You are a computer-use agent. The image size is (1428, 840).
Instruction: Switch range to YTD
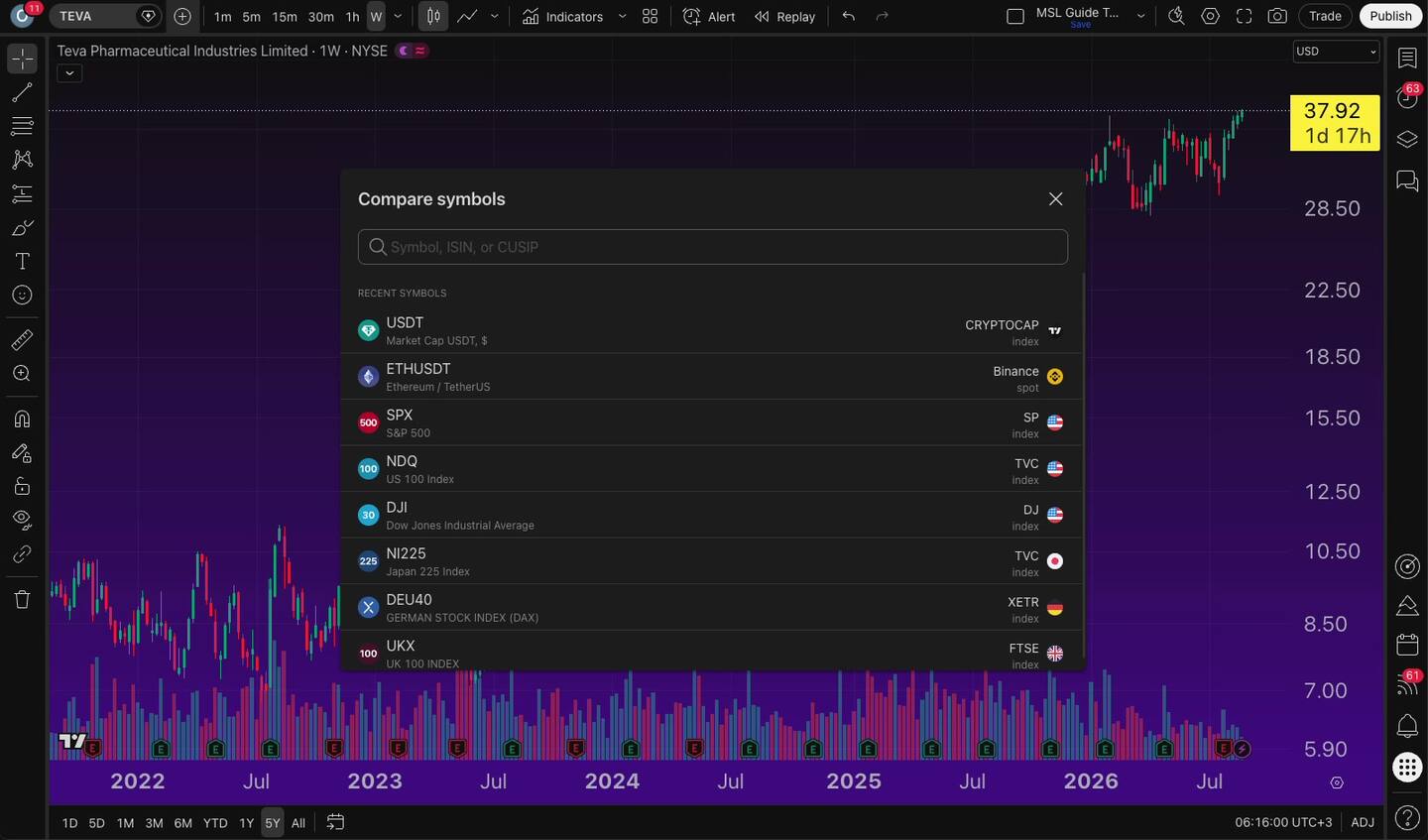[x=215, y=823]
